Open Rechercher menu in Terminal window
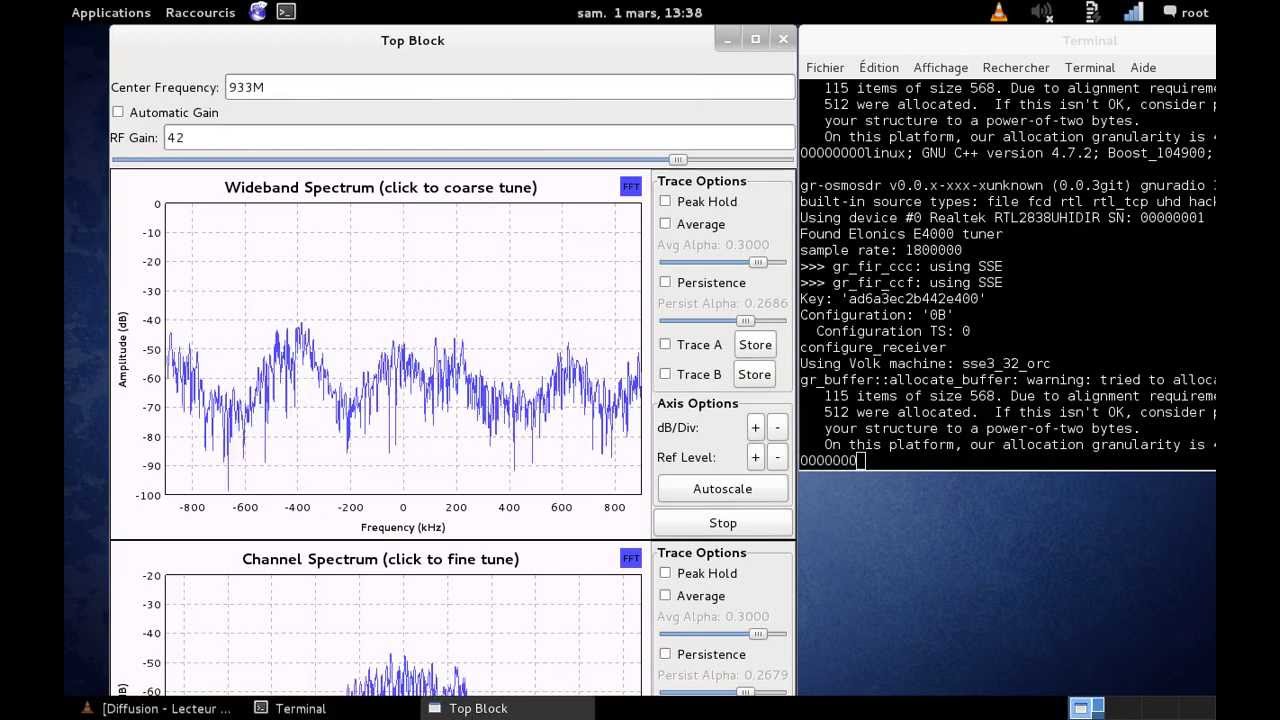The image size is (1280, 720). coord(1016,67)
